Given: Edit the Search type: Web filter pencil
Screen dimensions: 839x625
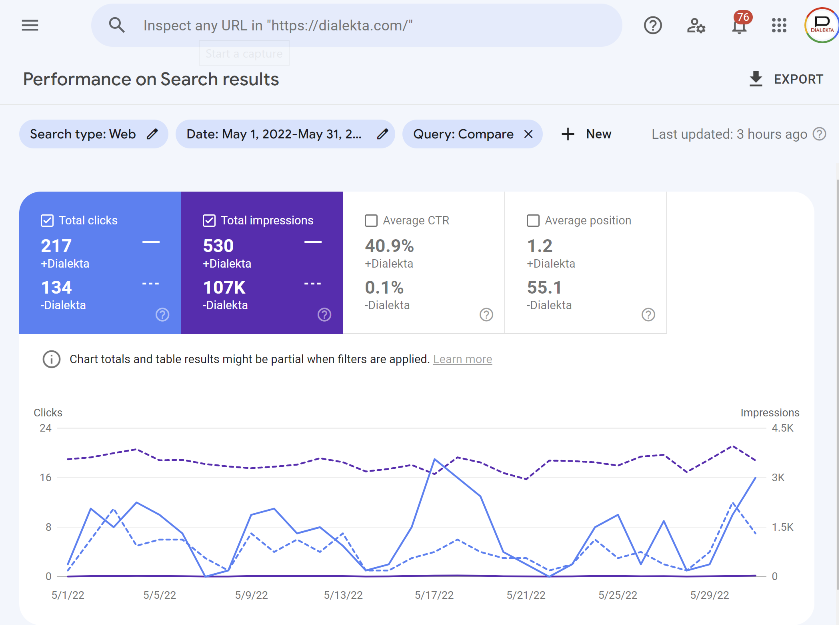Looking at the screenshot, I should (152, 134).
